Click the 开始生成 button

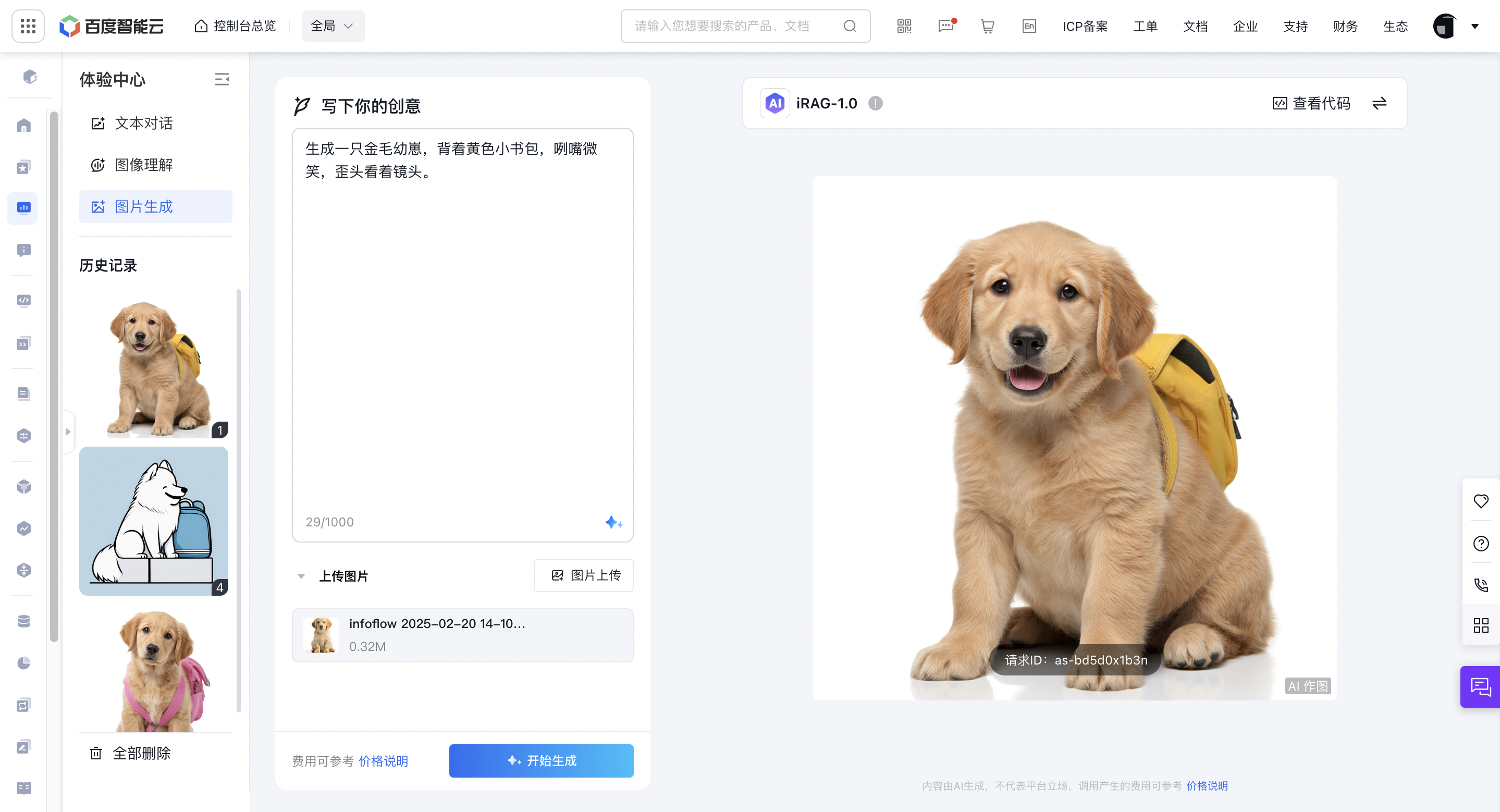[541, 760]
